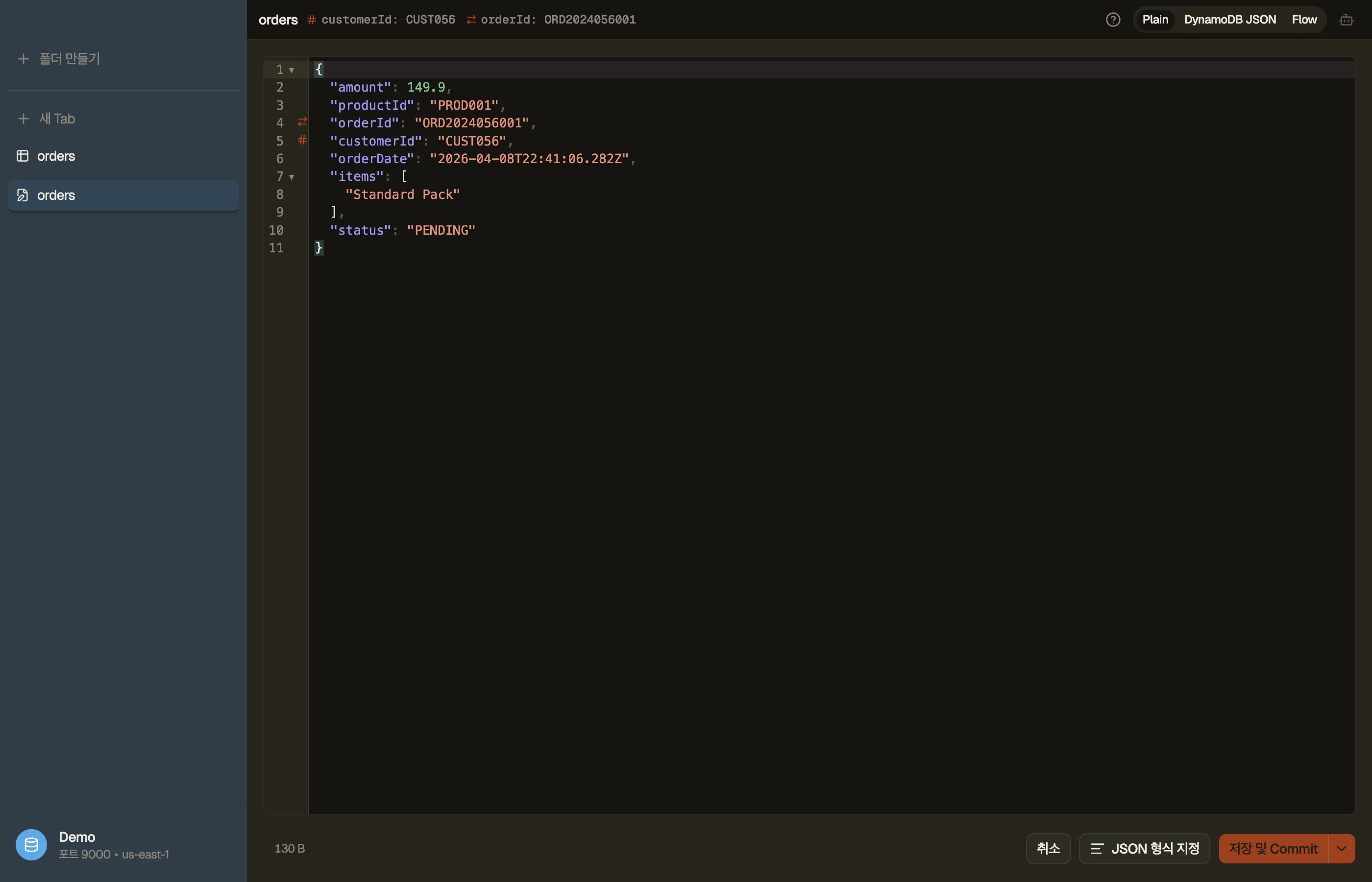Click the plus icon beside 폴더 만들기
The image size is (1372, 882).
[x=24, y=59]
